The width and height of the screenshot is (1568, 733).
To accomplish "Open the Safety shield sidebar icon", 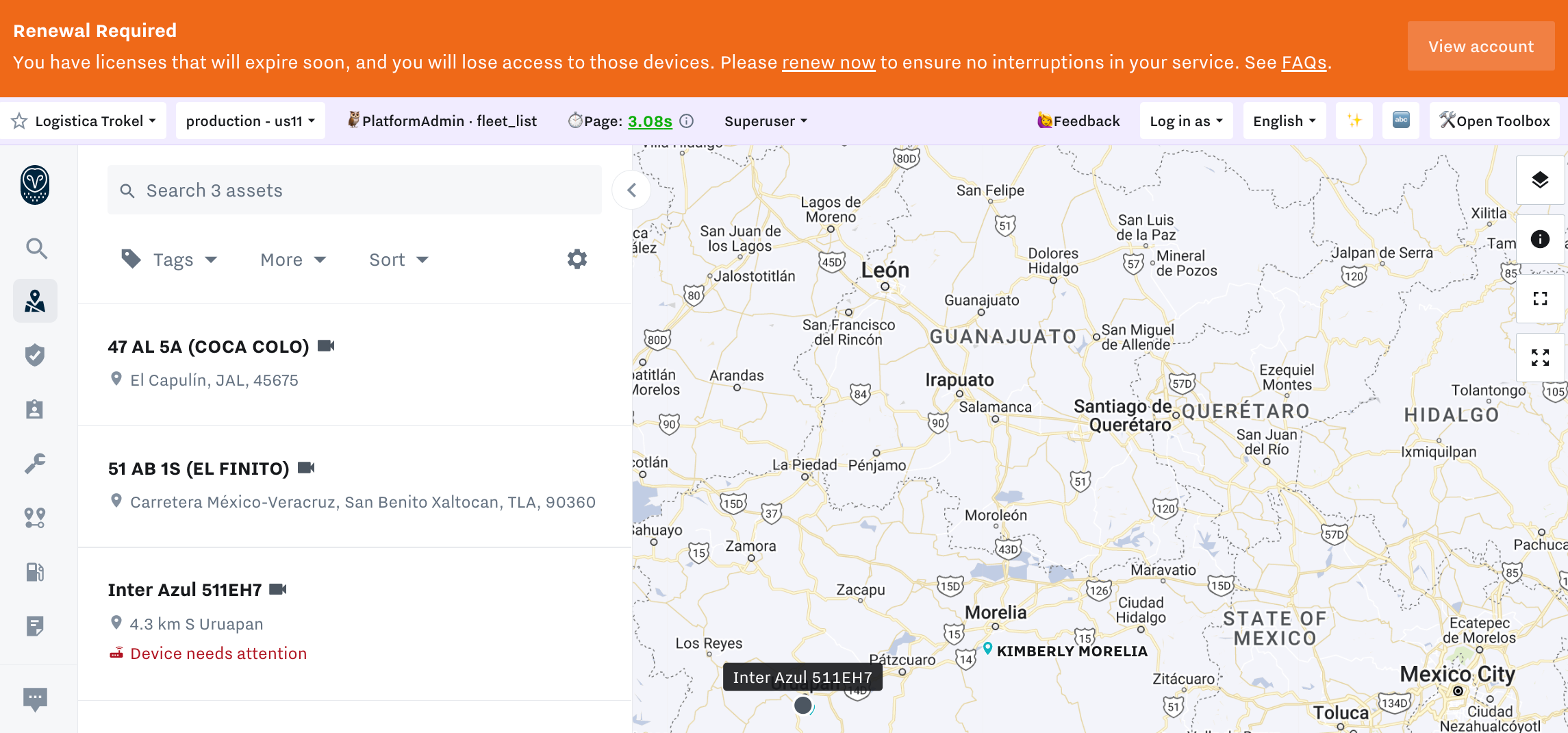I will 35,355.
